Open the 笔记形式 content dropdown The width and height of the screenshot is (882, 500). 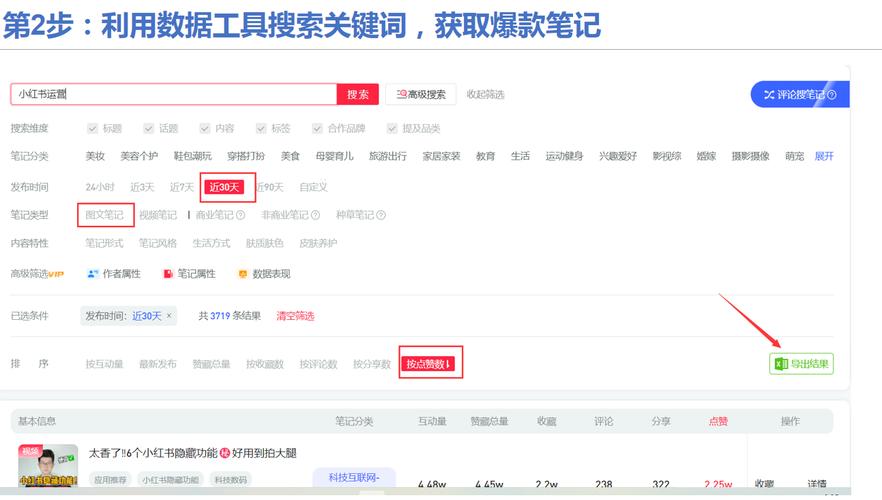pos(104,243)
